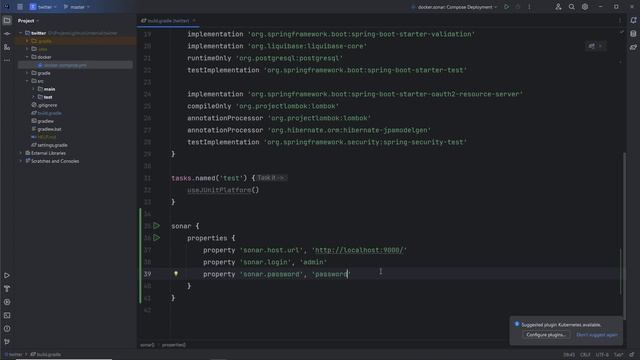The height and width of the screenshot is (360, 640).
Task: Toggle Project tool window icon
Action: click(x=7, y=20)
